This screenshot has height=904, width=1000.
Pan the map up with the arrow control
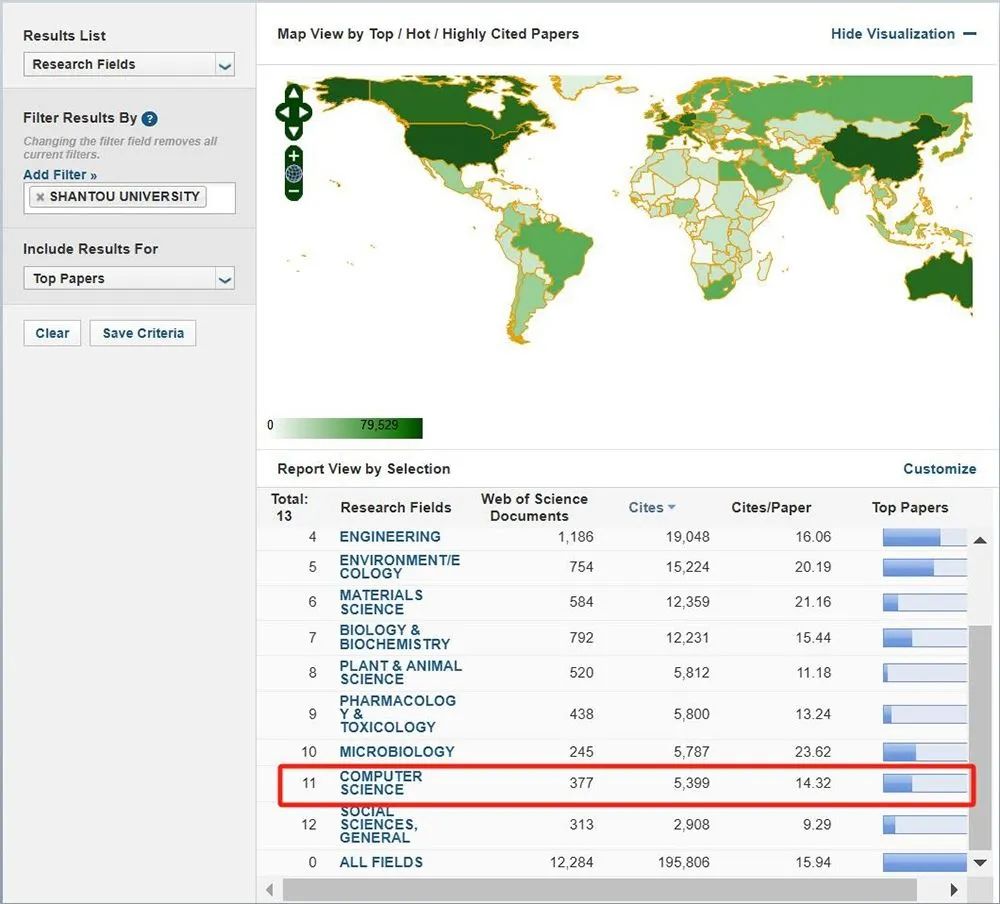point(293,94)
